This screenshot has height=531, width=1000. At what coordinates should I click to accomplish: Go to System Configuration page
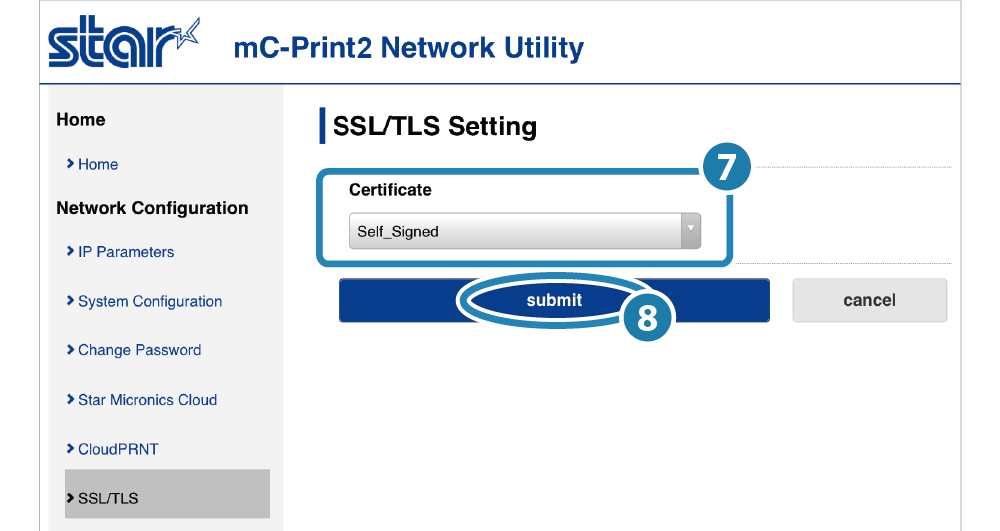(149, 301)
